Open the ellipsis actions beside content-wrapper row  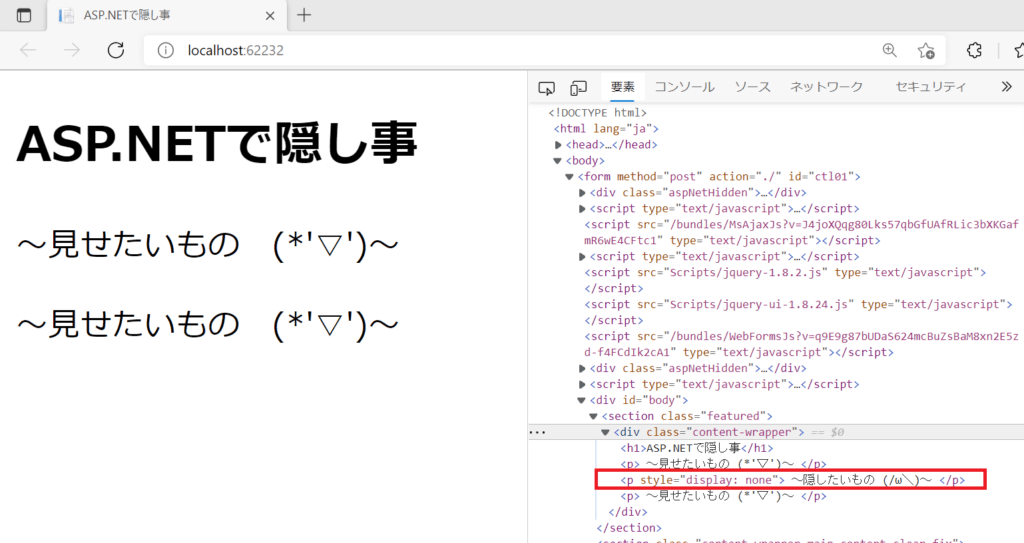[537, 433]
